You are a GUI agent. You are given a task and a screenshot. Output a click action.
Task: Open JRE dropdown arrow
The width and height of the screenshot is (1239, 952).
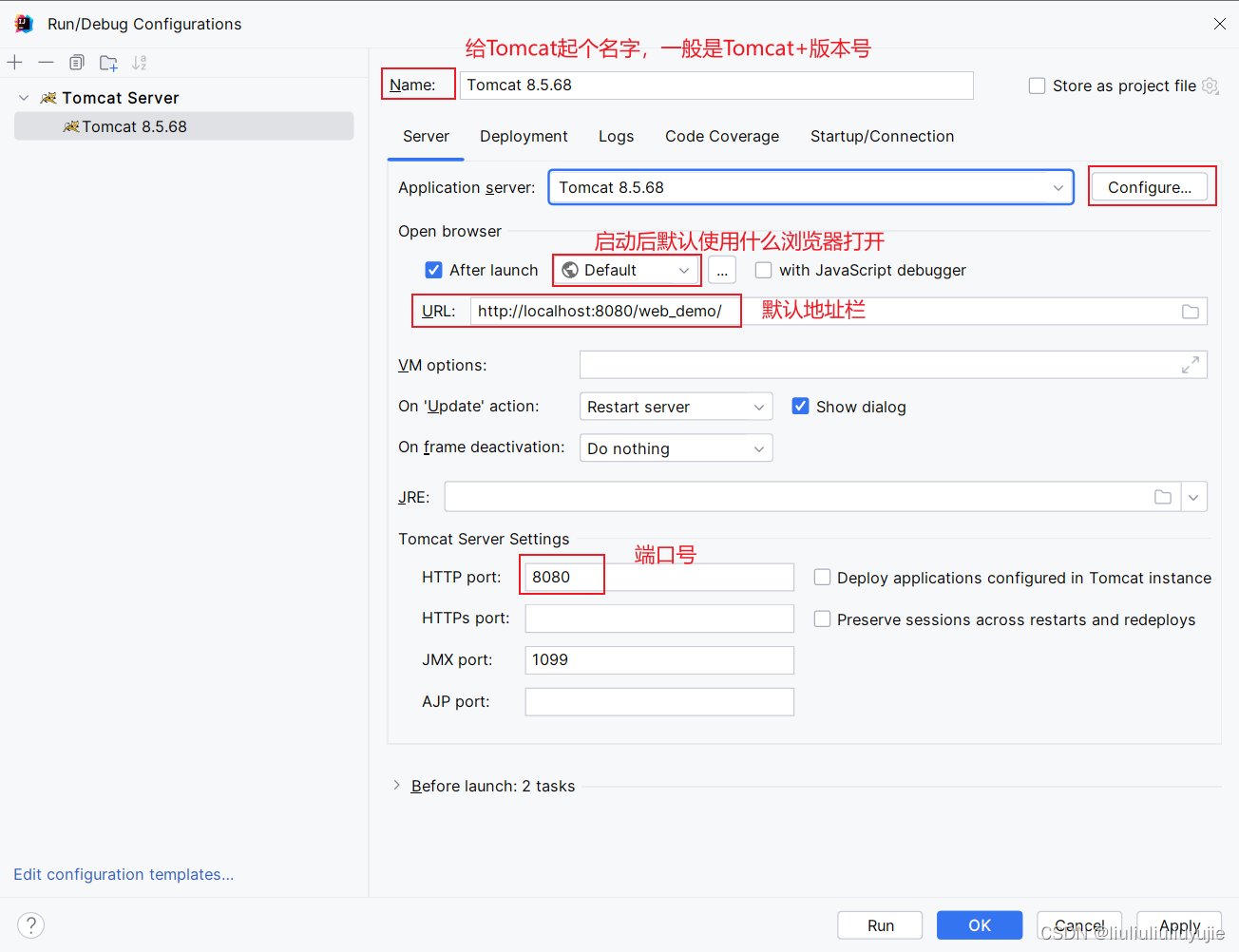click(x=1193, y=497)
